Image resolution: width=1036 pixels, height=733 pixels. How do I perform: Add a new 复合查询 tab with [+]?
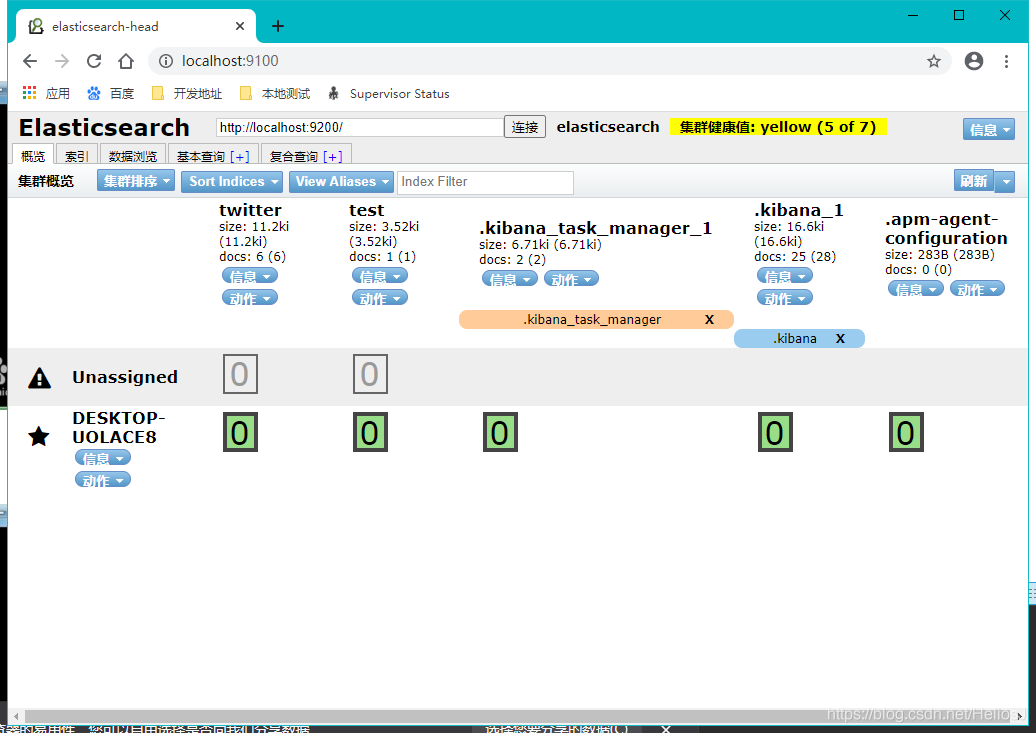tap(333, 157)
